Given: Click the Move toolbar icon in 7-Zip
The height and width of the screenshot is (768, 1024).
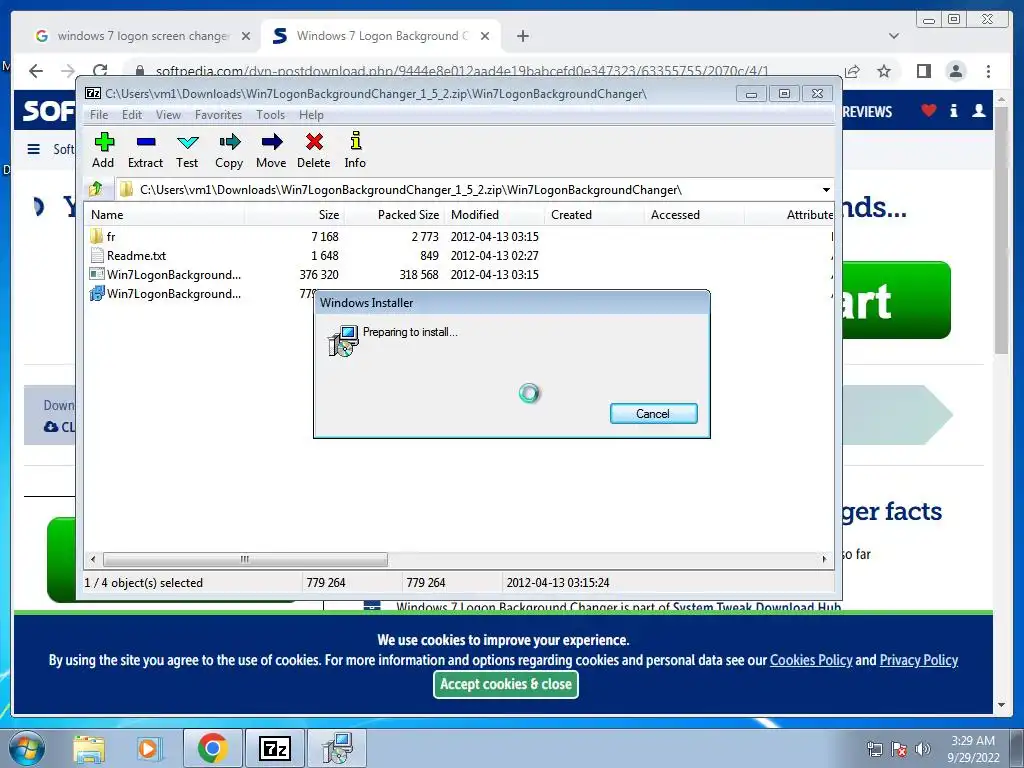Looking at the screenshot, I should 271,150.
